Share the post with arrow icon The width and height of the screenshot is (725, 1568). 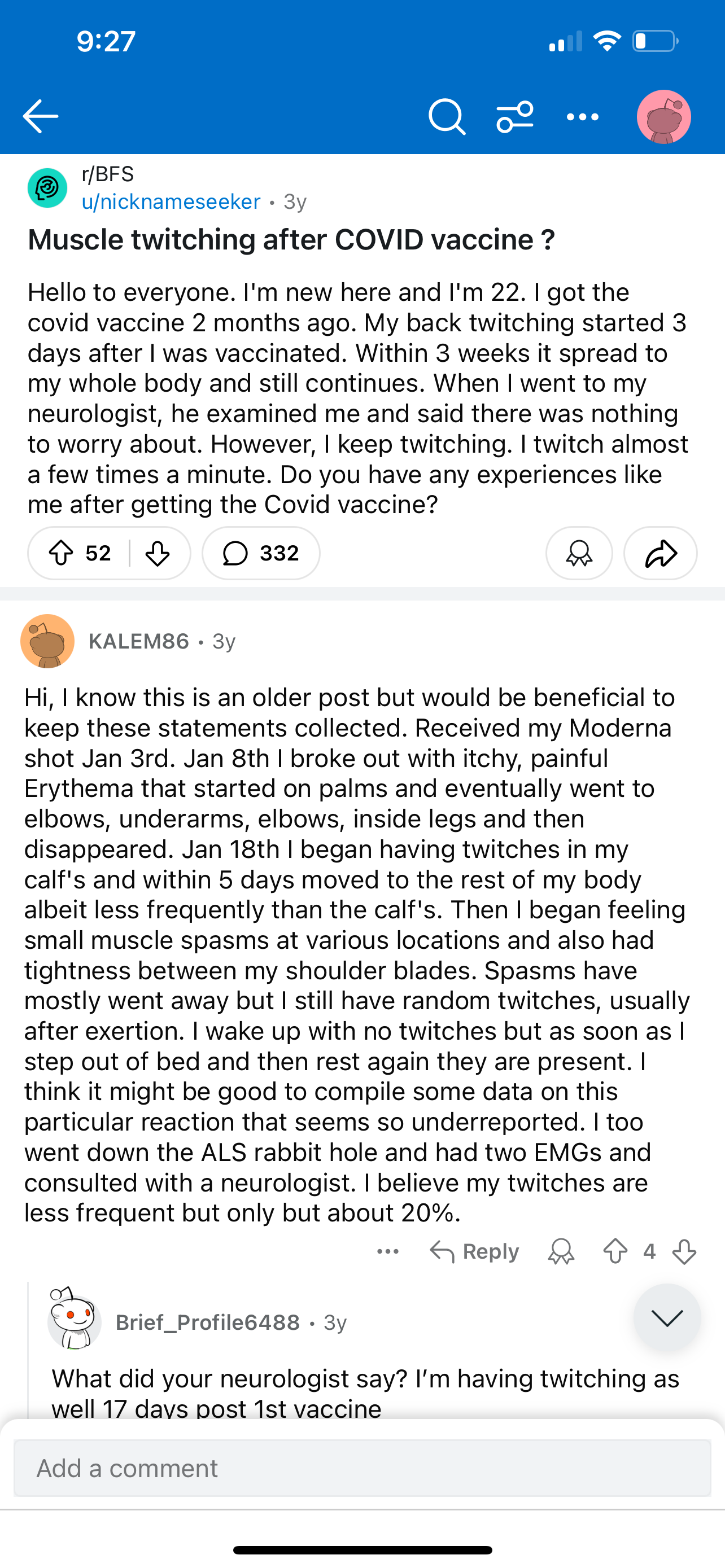[661, 553]
